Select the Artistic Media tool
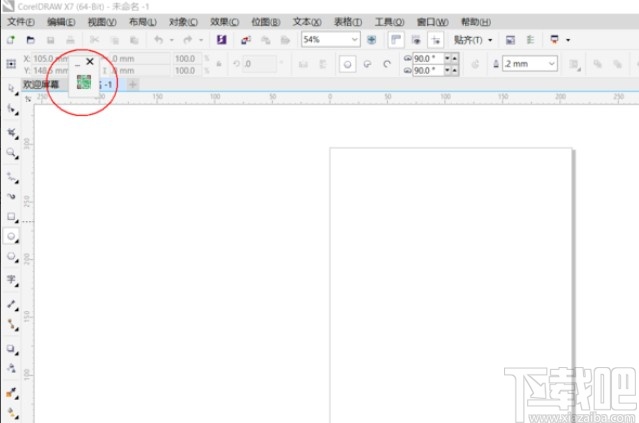 pyautogui.click(x=11, y=196)
